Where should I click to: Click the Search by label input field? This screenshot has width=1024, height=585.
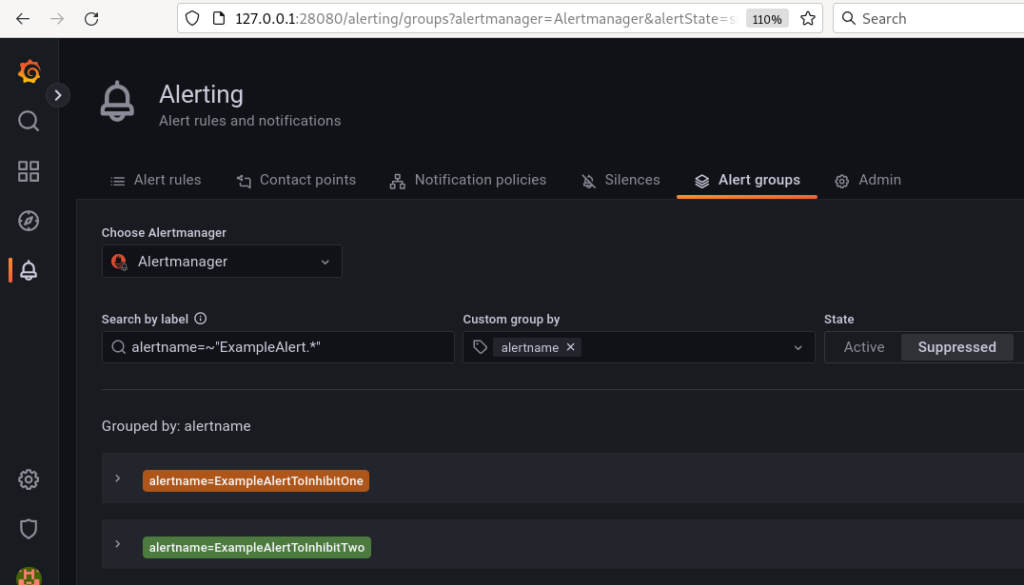click(x=278, y=347)
